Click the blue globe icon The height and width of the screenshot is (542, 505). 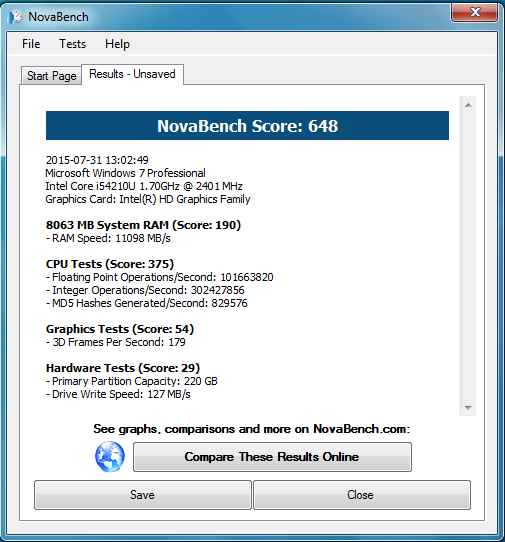pos(110,457)
